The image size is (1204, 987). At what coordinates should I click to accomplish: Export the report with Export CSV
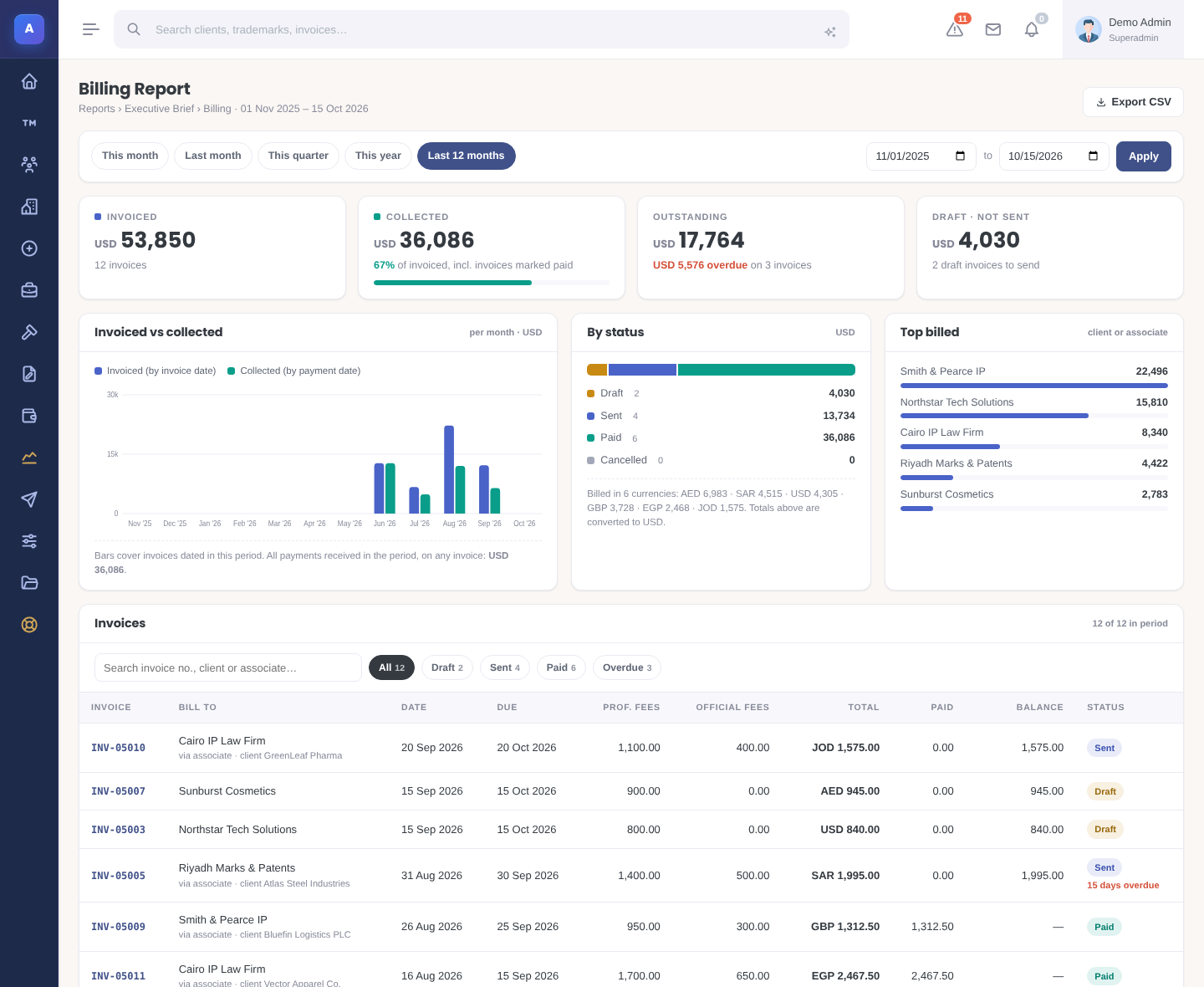[x=1133, y=102]
